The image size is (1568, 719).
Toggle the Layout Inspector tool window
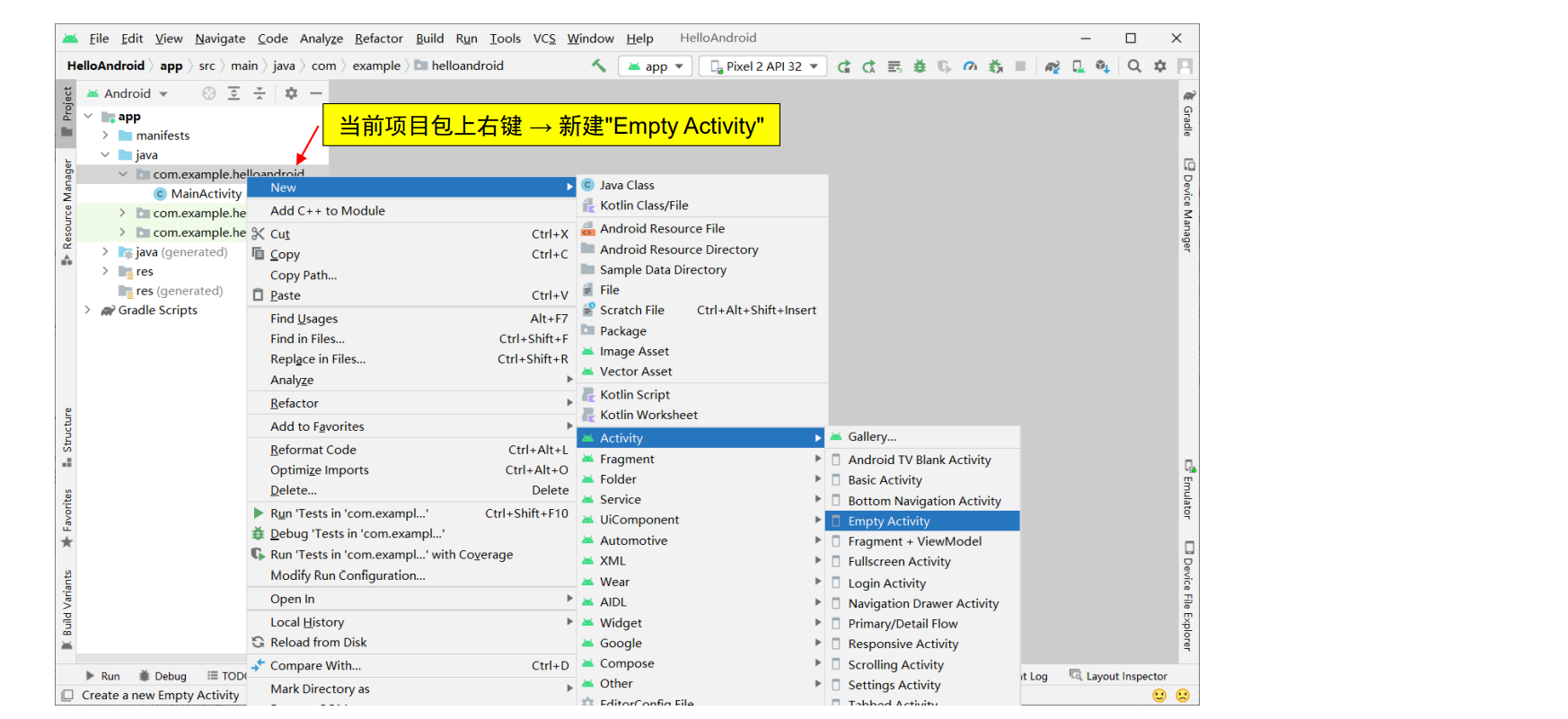[x=1118, y=676]
